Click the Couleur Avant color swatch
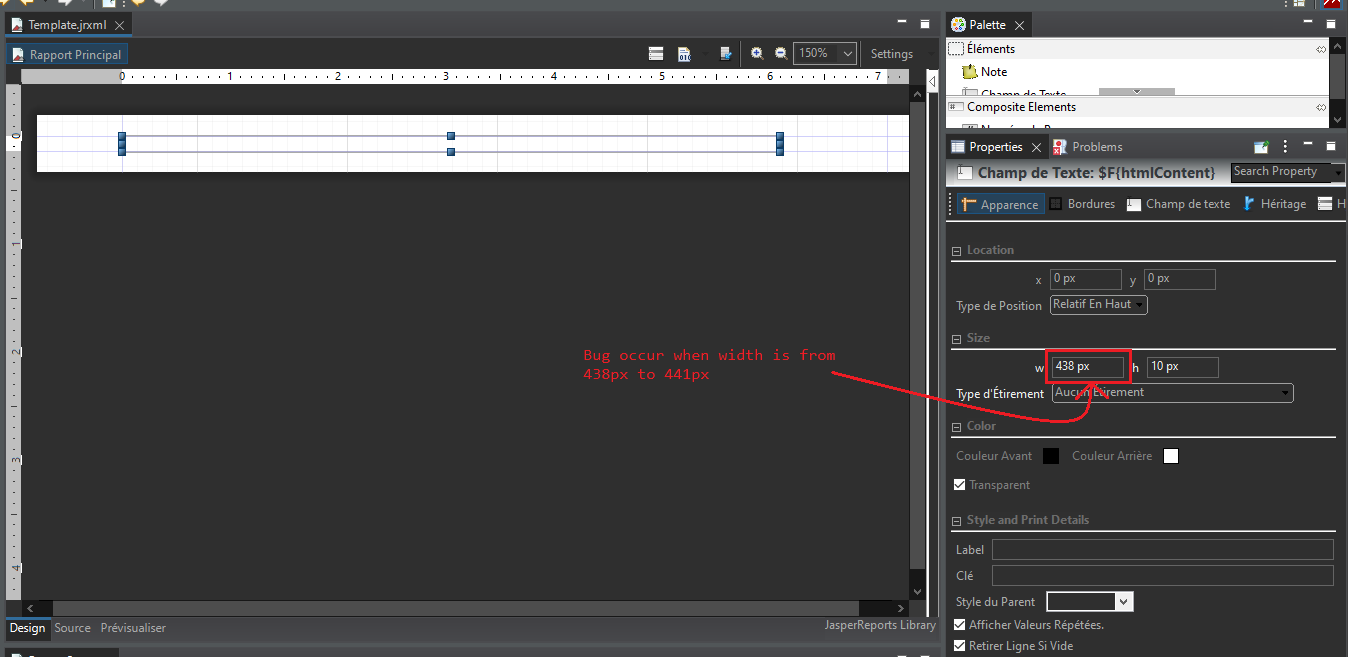 [x=1050, y=455]
